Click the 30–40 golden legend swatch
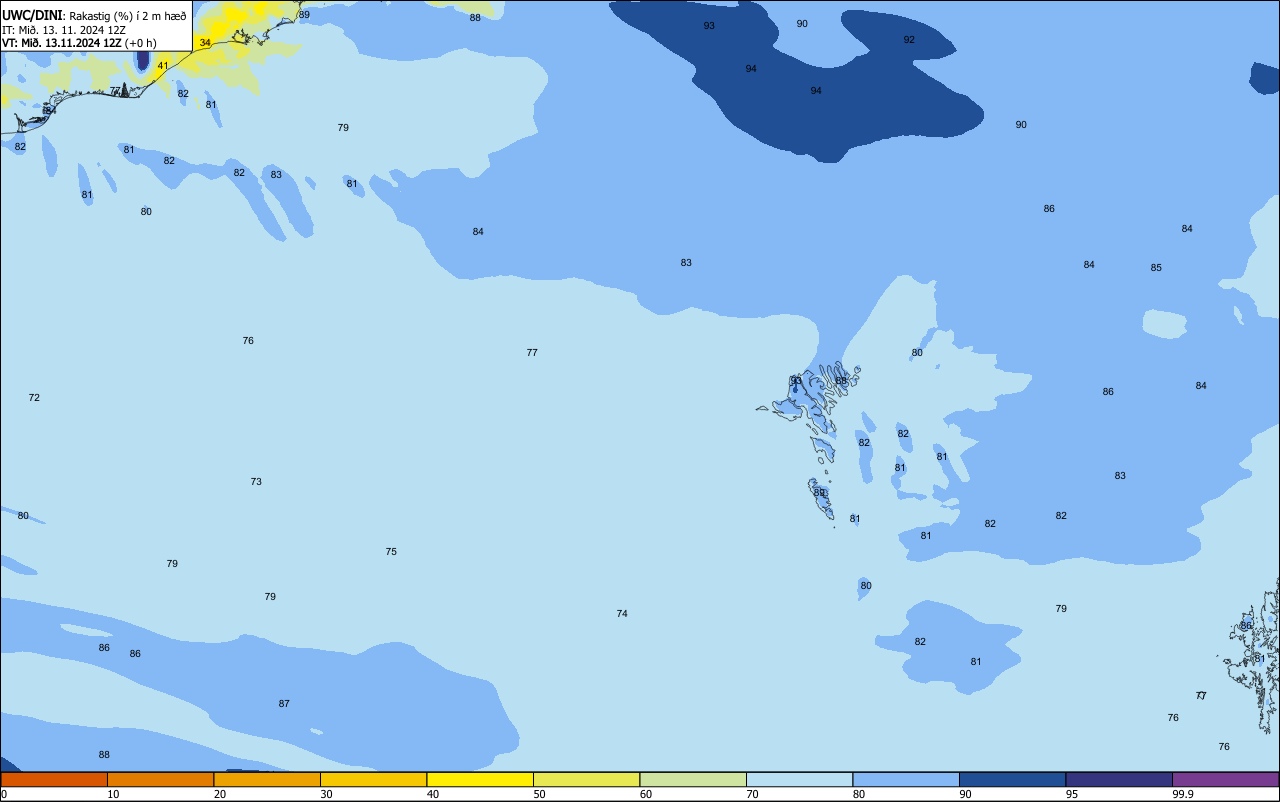This screenshot has width=1280, height=802. pyautogui.click(x=373, y=779)
